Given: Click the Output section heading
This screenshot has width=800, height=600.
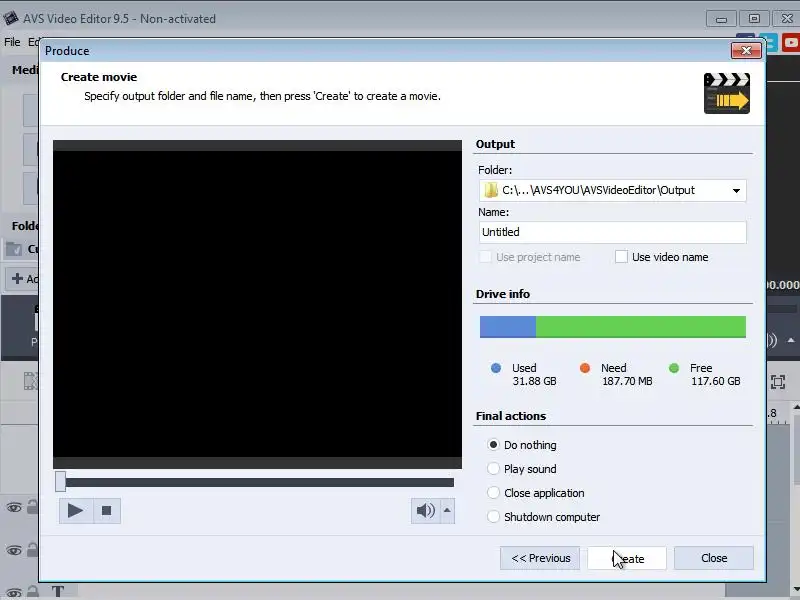Looking at the screenshot, I should 495,144.
